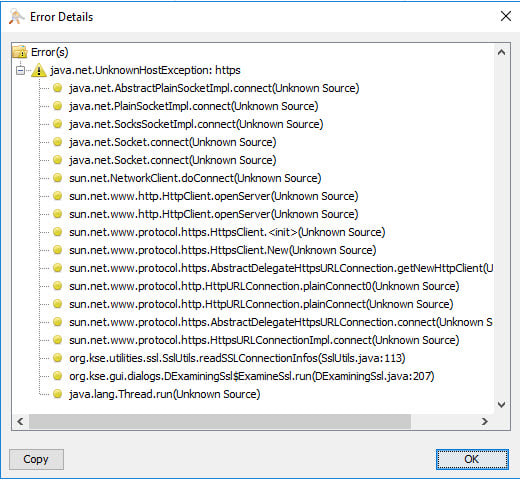Click the horizontal scrollbar right arrow

click(x=484, y=421)
